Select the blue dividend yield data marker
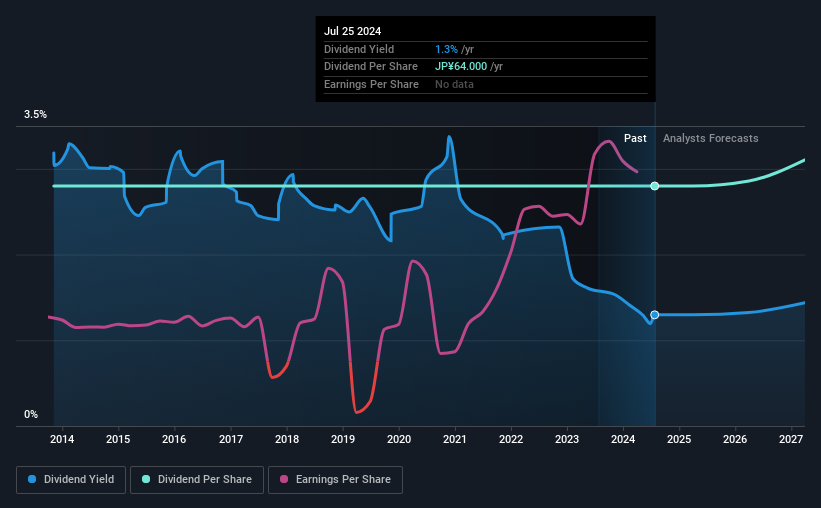Screen dimensions: 821x508 point(654,315)
